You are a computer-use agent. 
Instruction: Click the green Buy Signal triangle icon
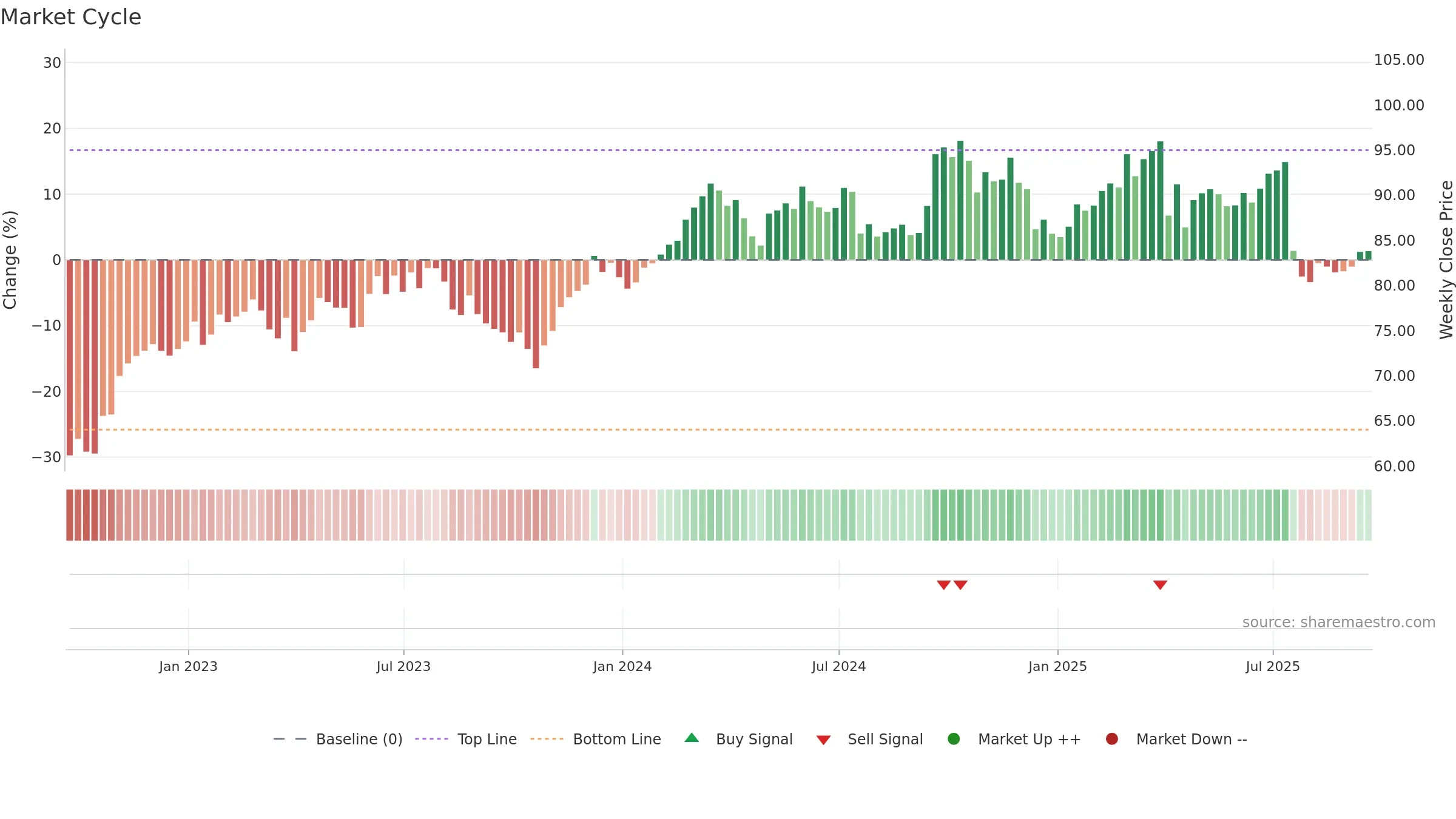click(x=692, y=738)
